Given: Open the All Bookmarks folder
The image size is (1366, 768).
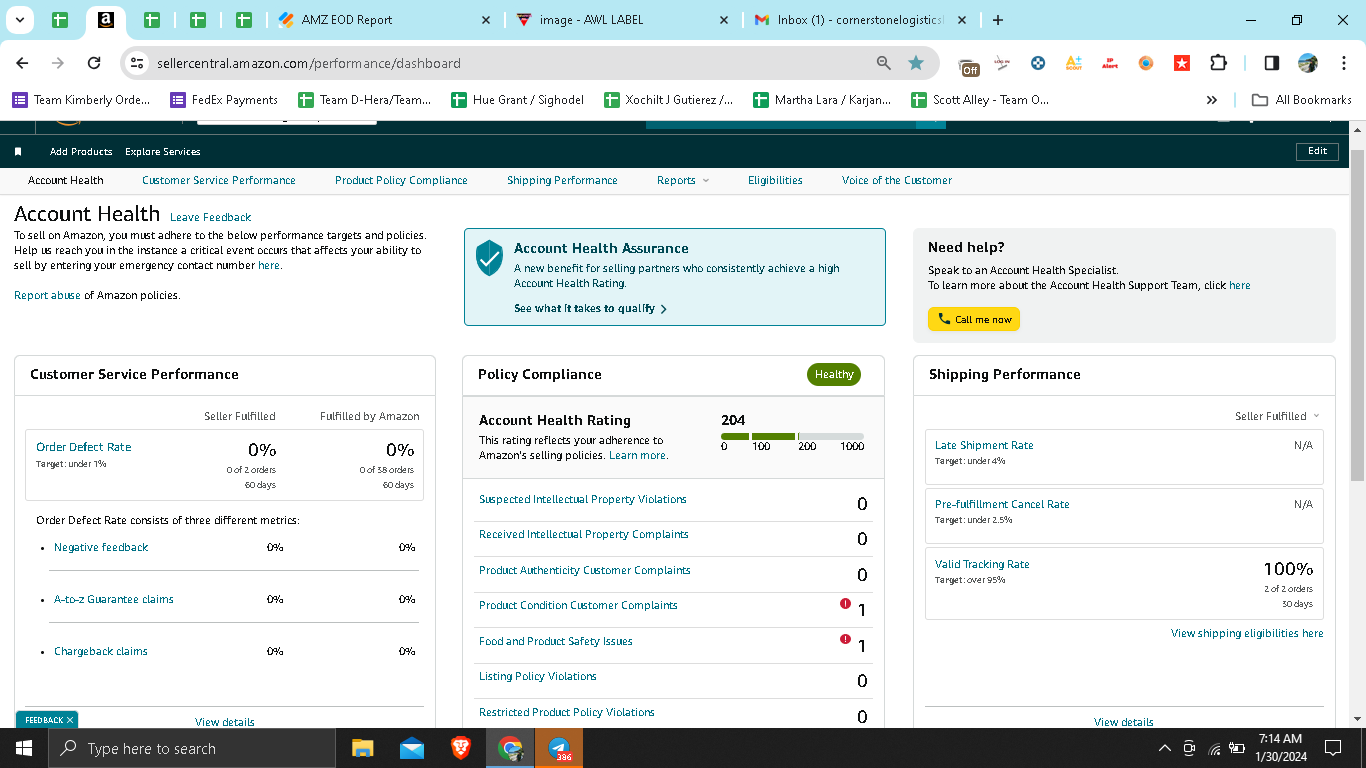Looking at the screenshot, I should 1302,100.
